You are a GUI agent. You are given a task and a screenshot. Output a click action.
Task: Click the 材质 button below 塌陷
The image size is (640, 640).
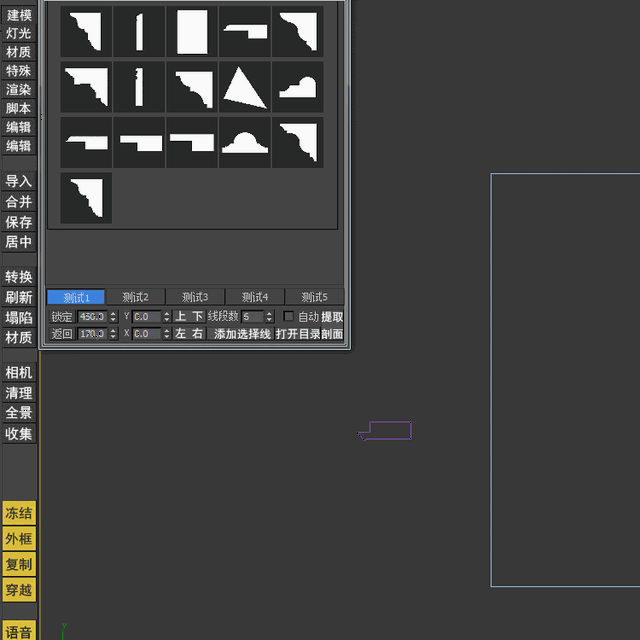pyautogui.click(x=19, y=338)
